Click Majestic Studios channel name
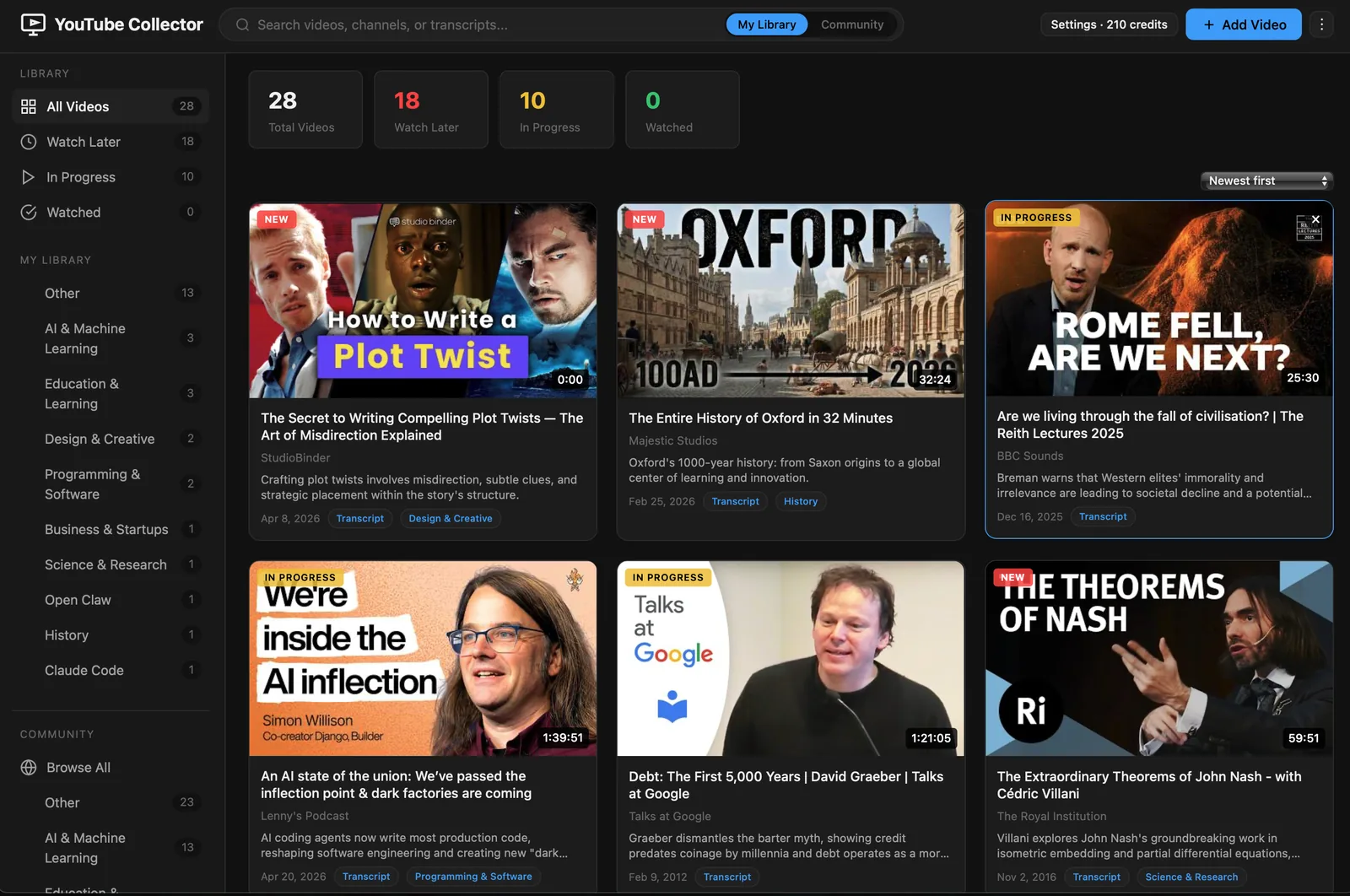Screen dimensions: 1350x896 (x=672, y=440)
